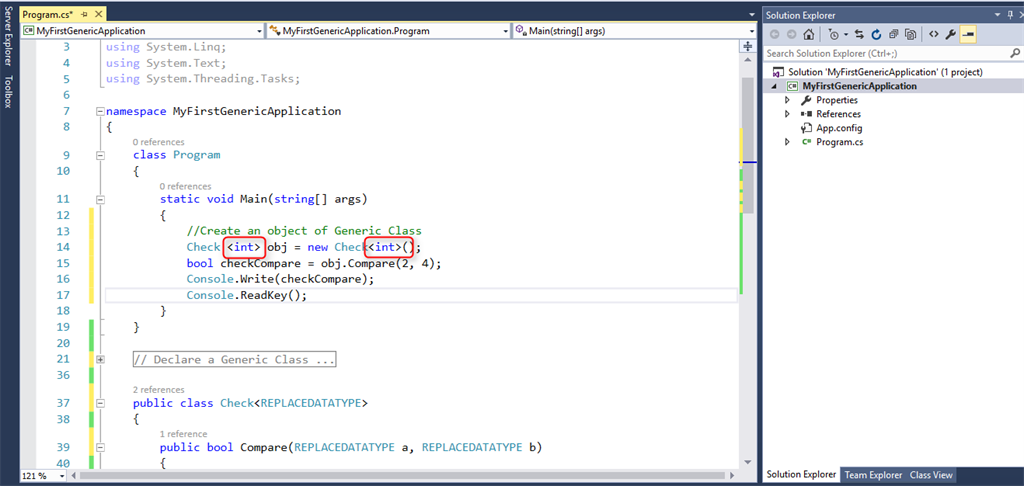Collapse the MyFirstGenericApplication project tree node
Image resolution: width=1024 pixels, height=486 pixels.
[776, 86]
